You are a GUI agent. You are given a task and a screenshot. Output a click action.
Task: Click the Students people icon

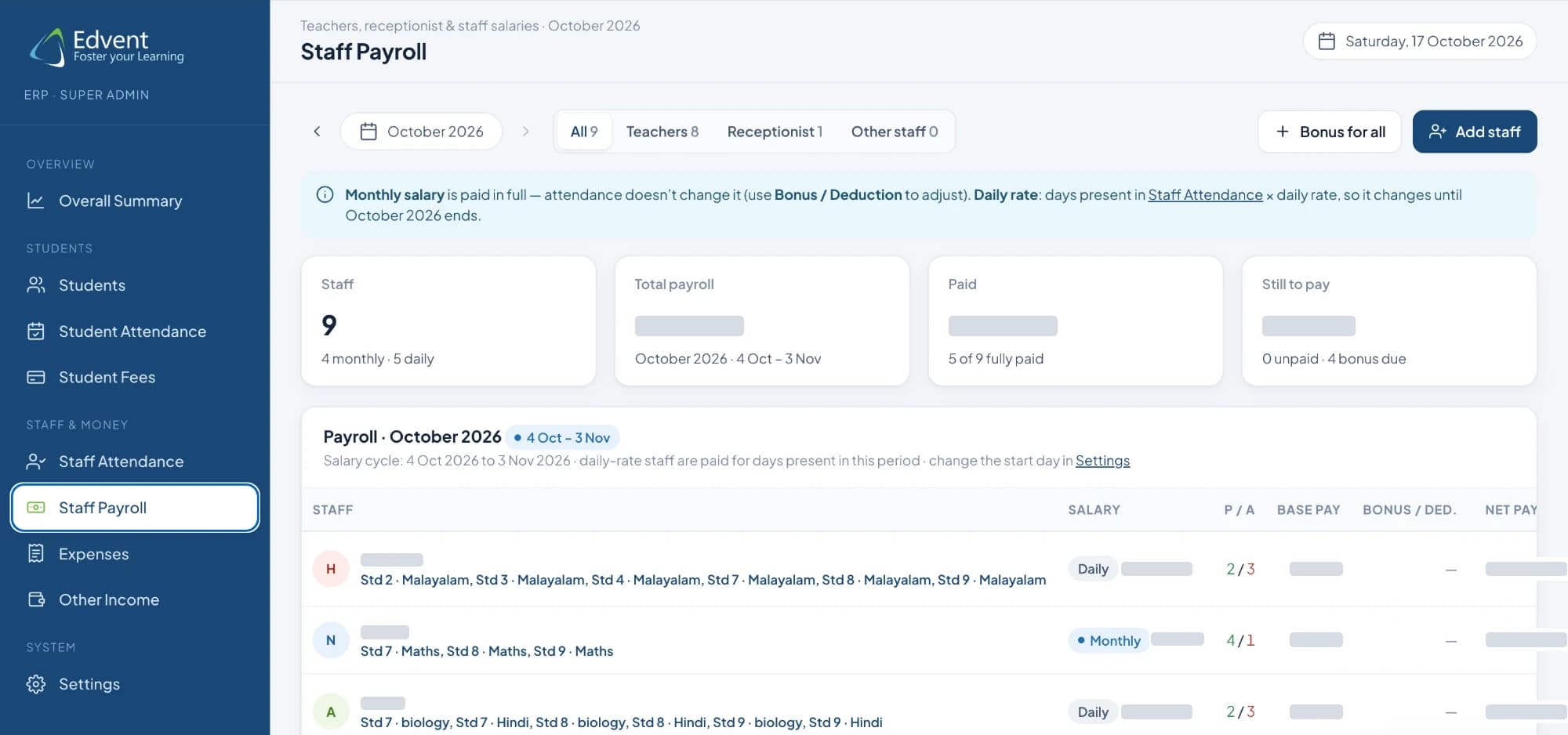pos(35,285)
